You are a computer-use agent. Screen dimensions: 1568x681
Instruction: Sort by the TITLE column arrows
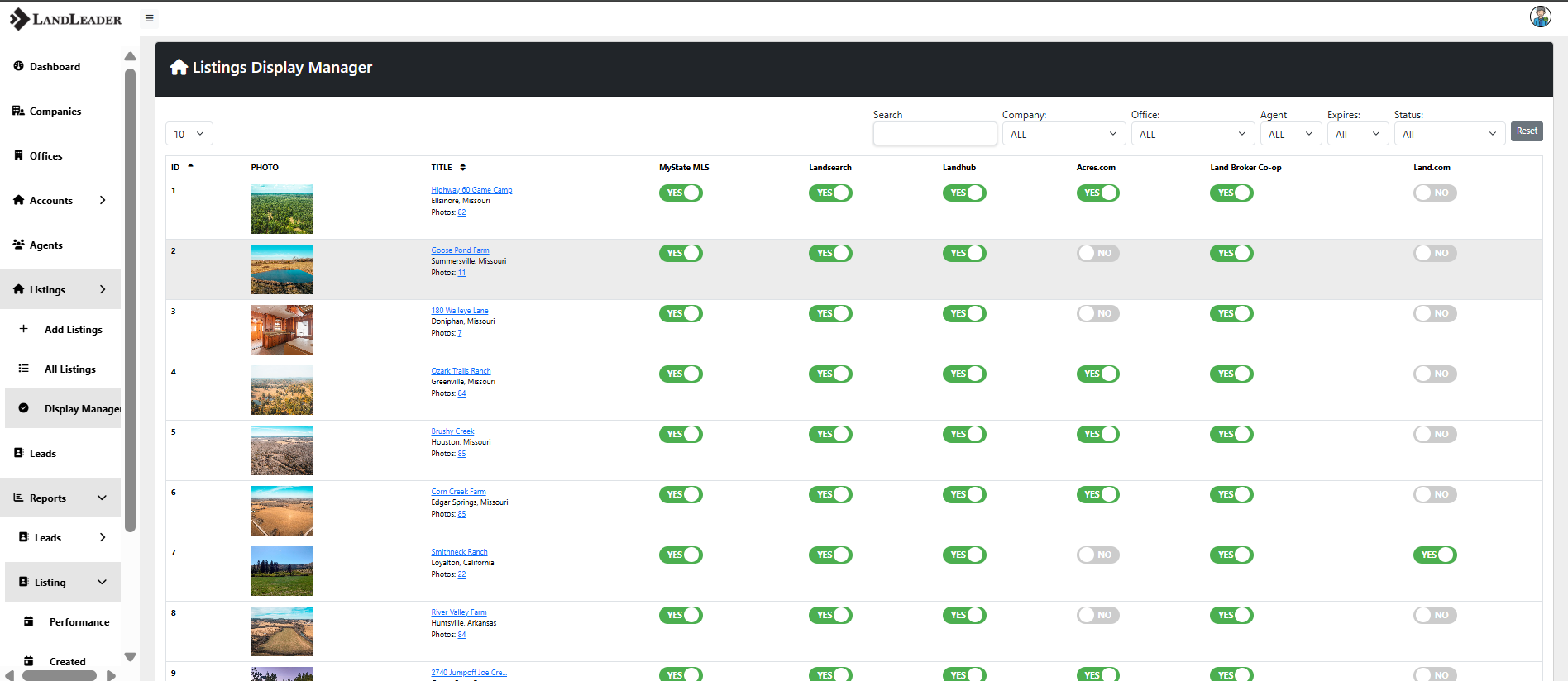pyautogui.click(x=462, y=167)
